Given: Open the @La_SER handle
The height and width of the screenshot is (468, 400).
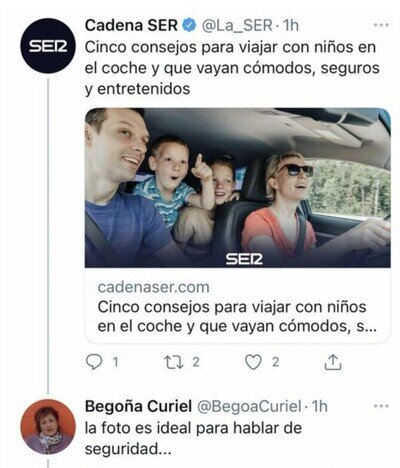Looking at the screenshot, I should pyautogui.click(x=237, y=26).
